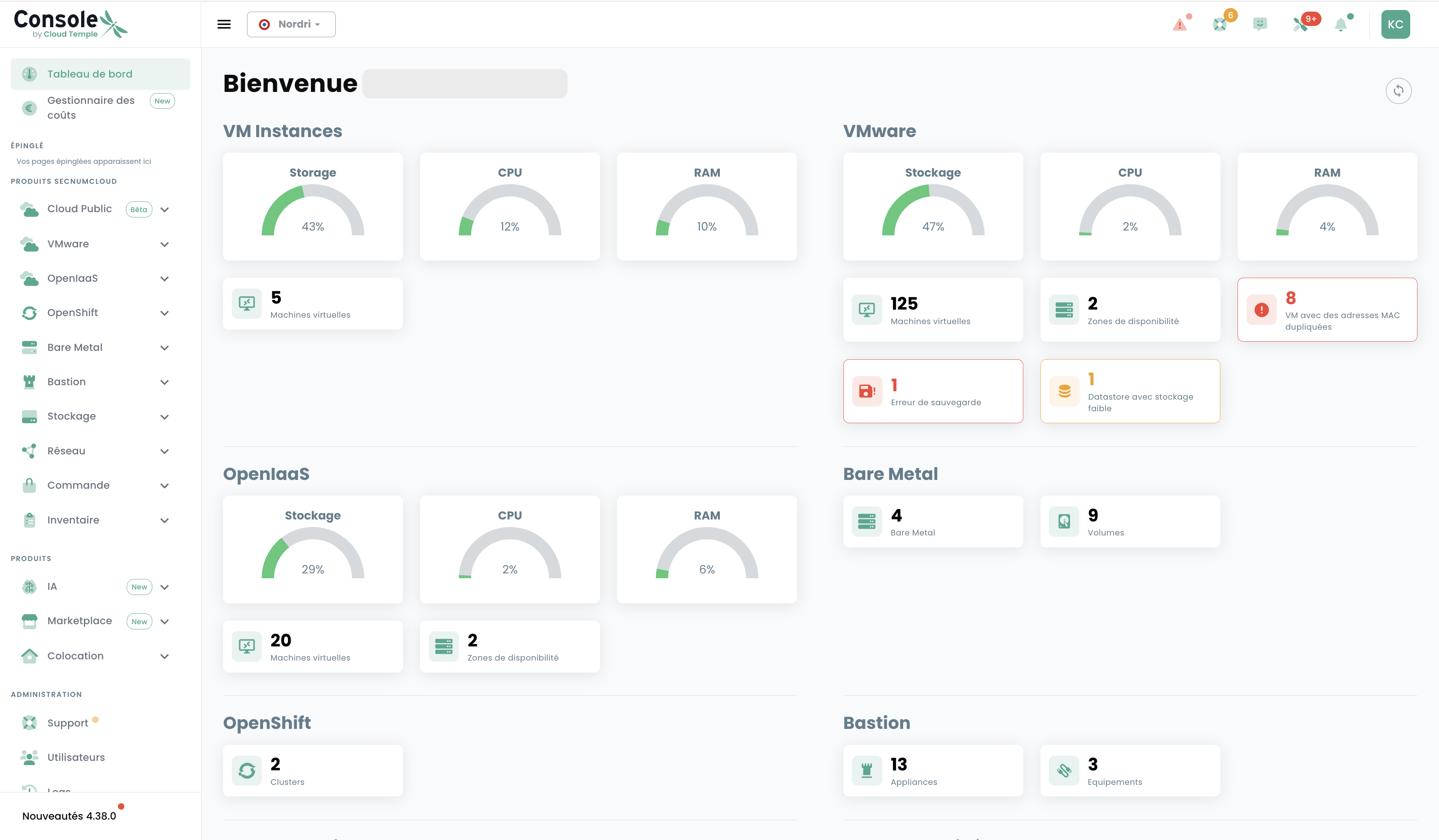This screenshot has width=1439, height=840.
Task: Click the Bastion Equipements icon
Action: click(1064, 771)
